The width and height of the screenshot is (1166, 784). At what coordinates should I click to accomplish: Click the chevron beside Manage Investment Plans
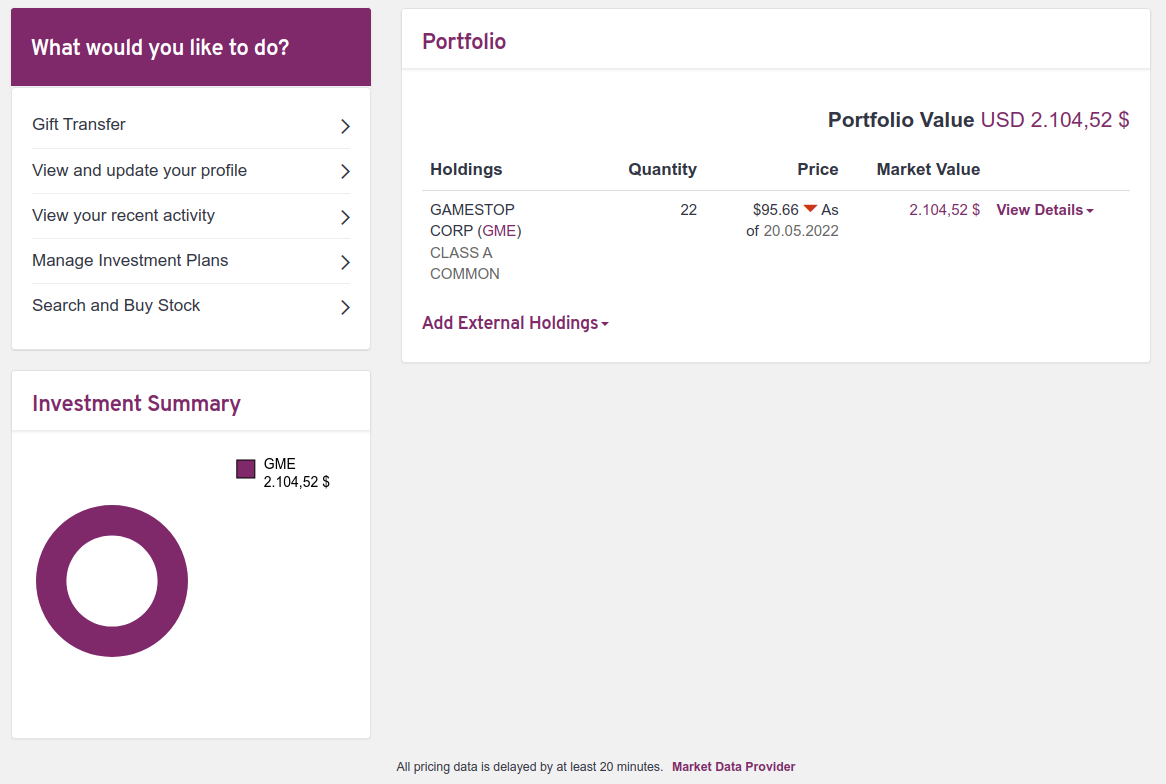[x=345, y=262]
